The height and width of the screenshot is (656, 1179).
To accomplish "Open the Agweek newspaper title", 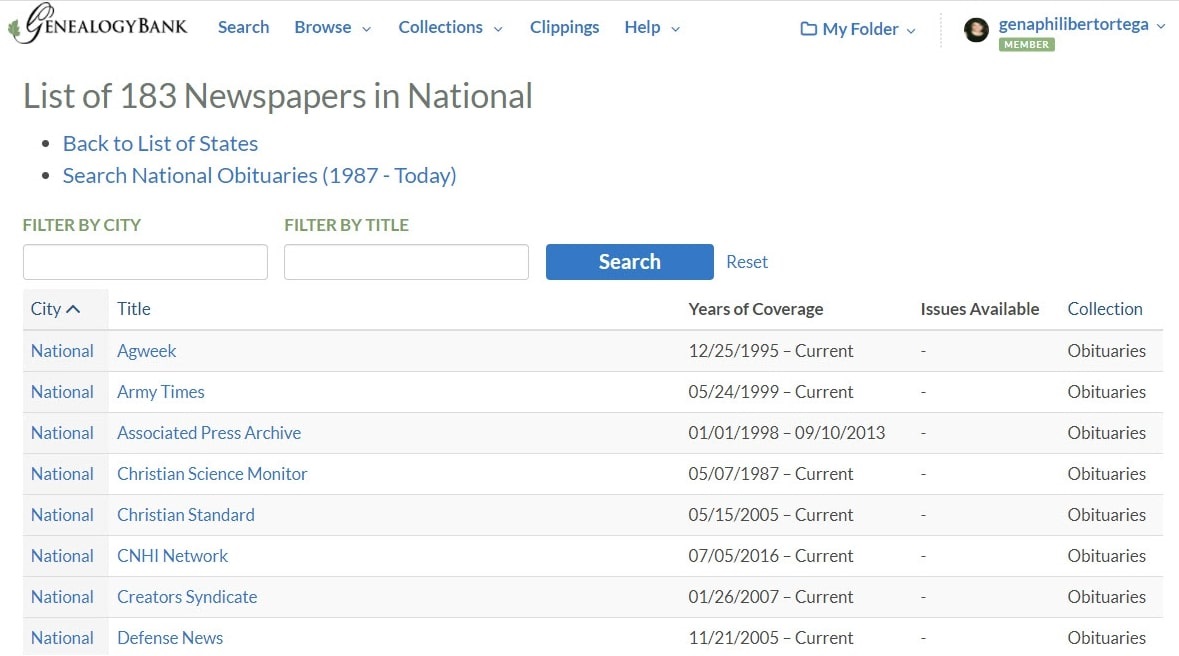I will tap(147, 351).
